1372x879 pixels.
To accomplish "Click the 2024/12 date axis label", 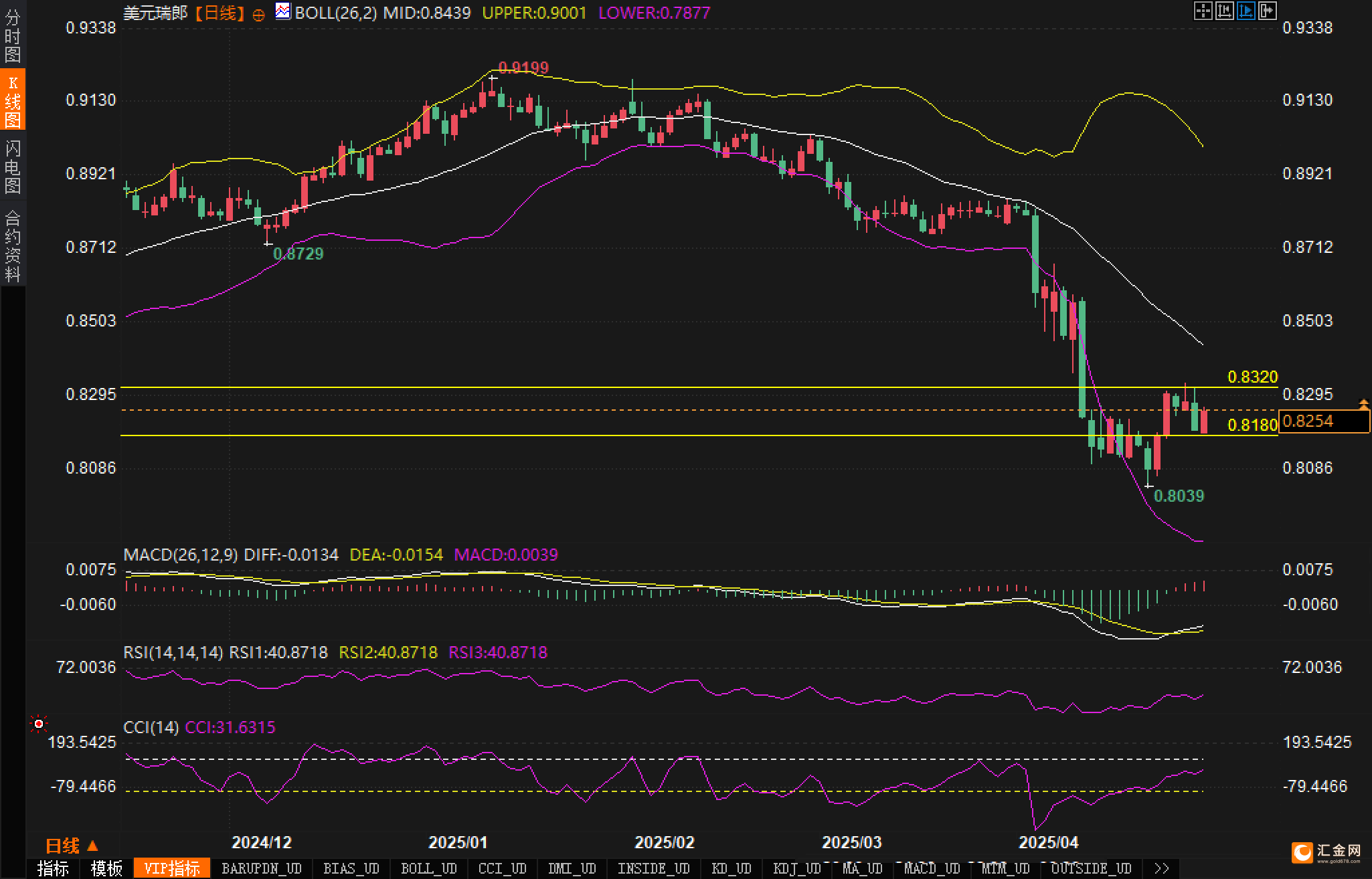I will (262, 842).
